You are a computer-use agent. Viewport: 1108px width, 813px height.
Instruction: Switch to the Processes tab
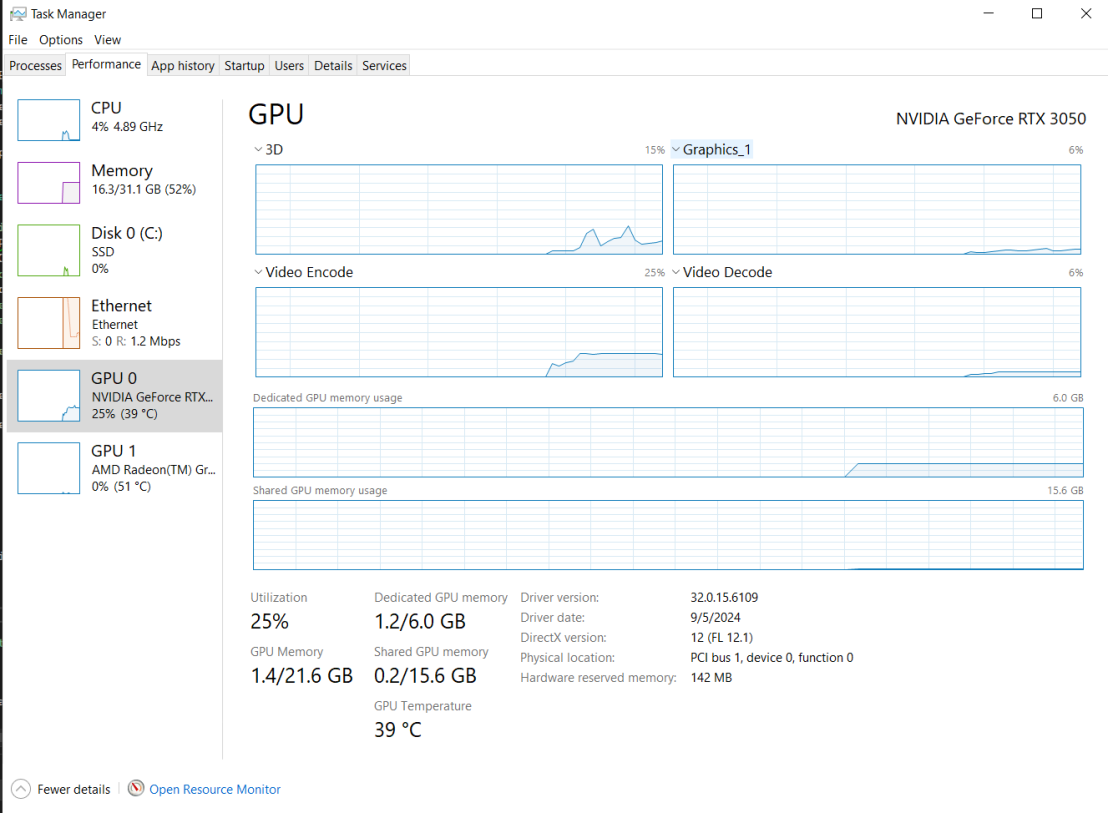[36, 66]
